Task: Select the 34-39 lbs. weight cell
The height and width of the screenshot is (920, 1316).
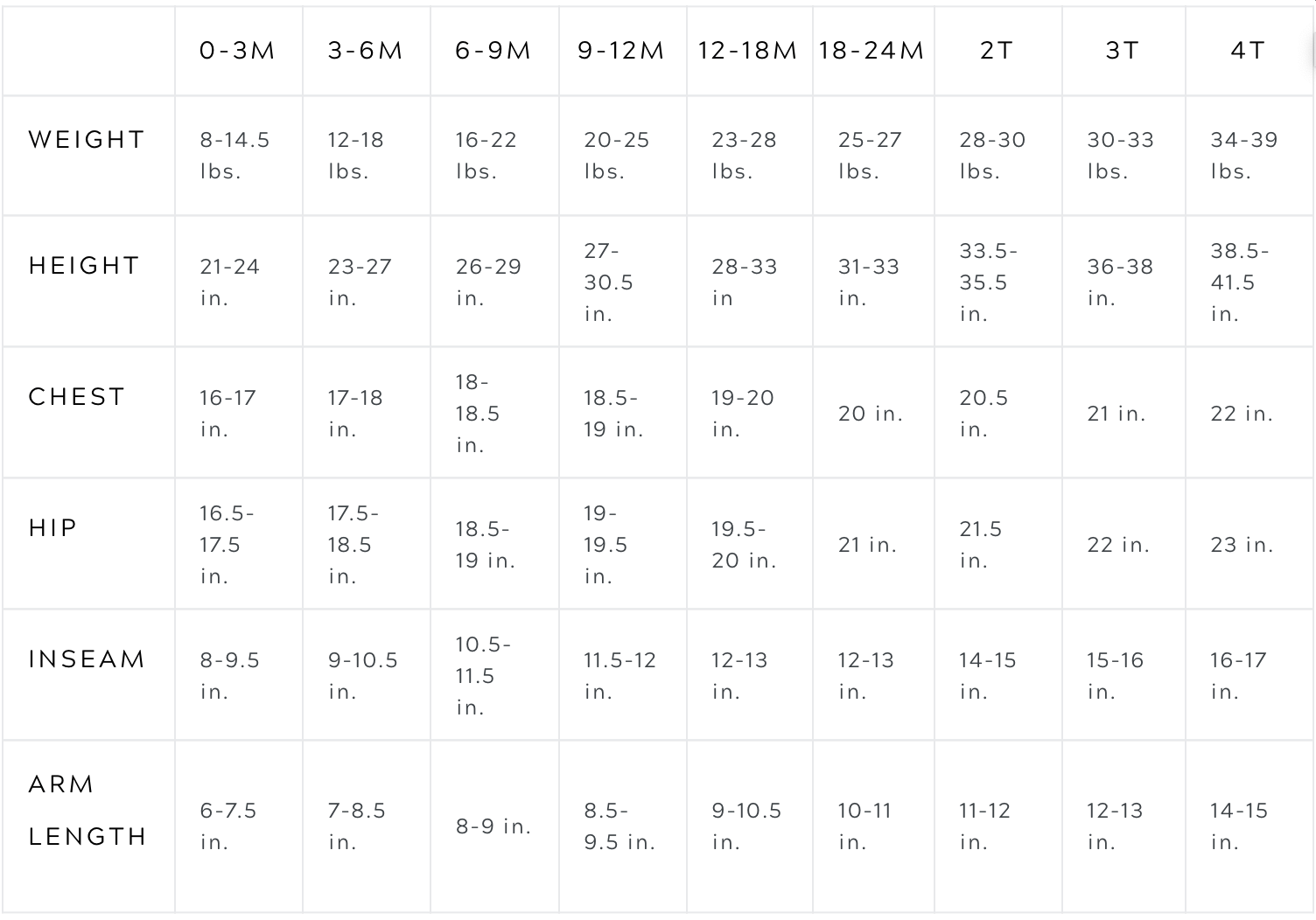Action: point(1243,156)
